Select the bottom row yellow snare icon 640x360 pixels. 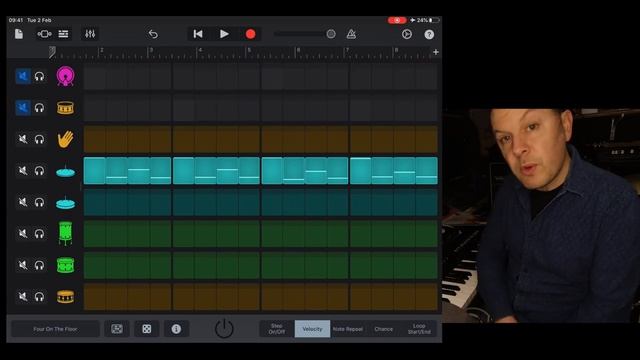pos(65,297)
